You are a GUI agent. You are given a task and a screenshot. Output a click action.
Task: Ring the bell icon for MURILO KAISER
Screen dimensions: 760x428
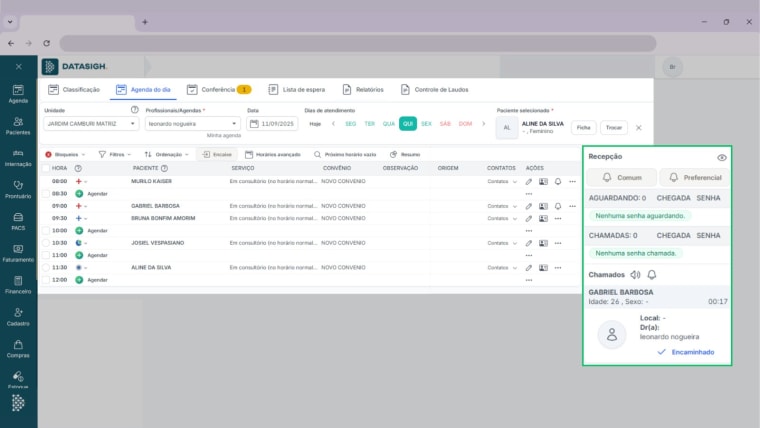[558, 182]
